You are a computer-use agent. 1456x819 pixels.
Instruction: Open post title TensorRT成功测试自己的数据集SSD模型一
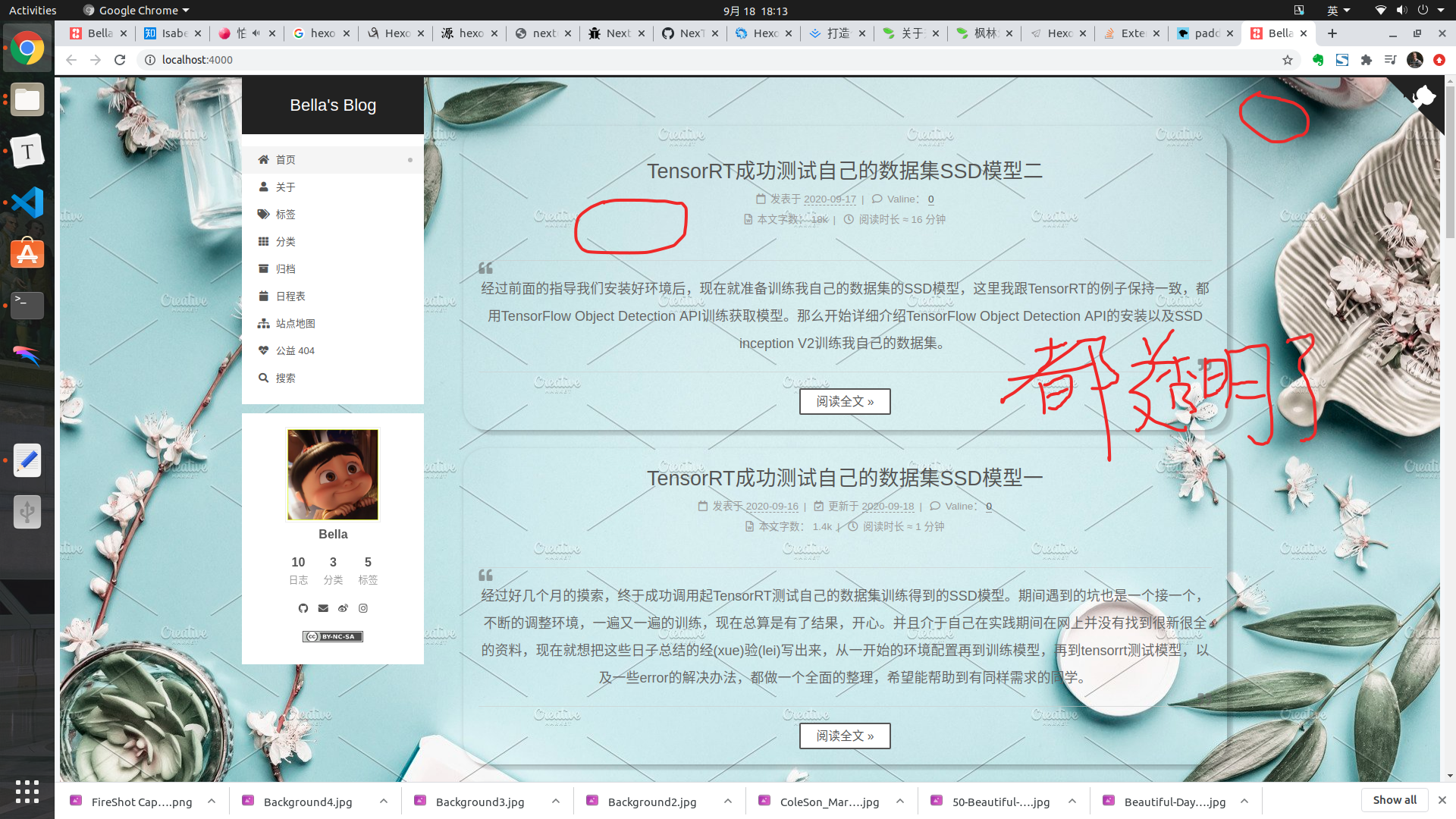tap(845, 479)
